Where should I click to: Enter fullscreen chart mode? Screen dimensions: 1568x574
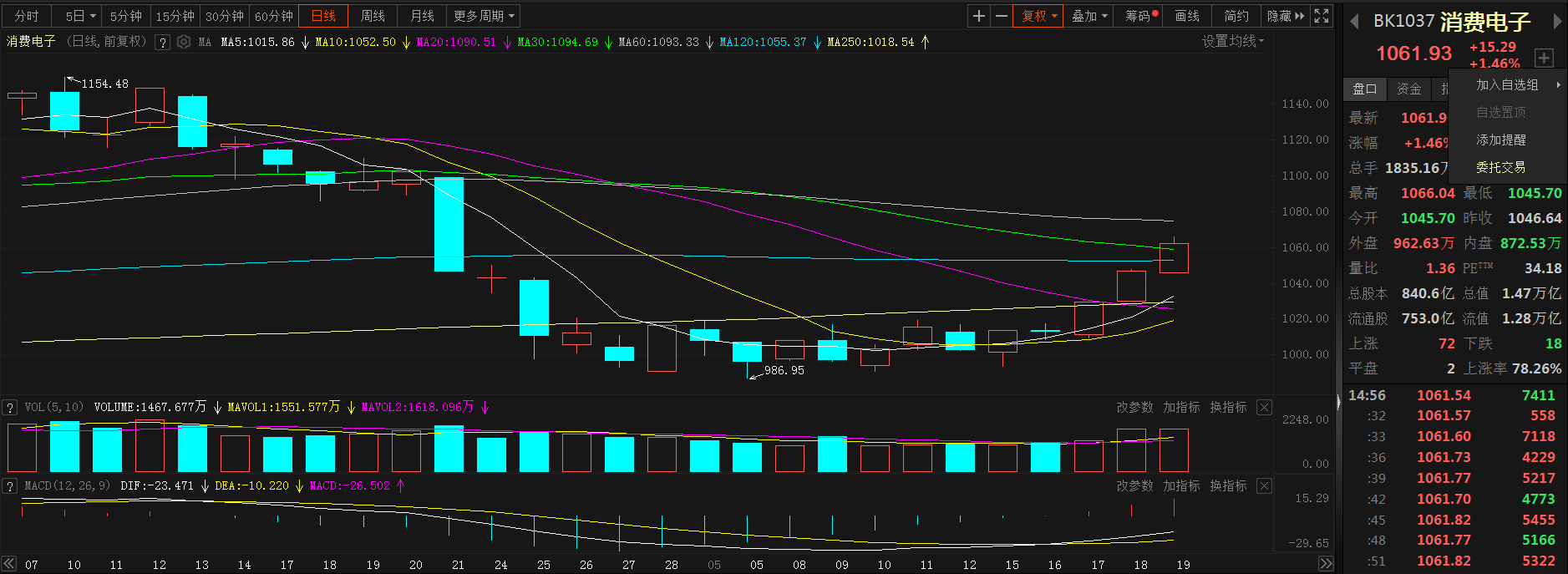tap(1322, 16)
